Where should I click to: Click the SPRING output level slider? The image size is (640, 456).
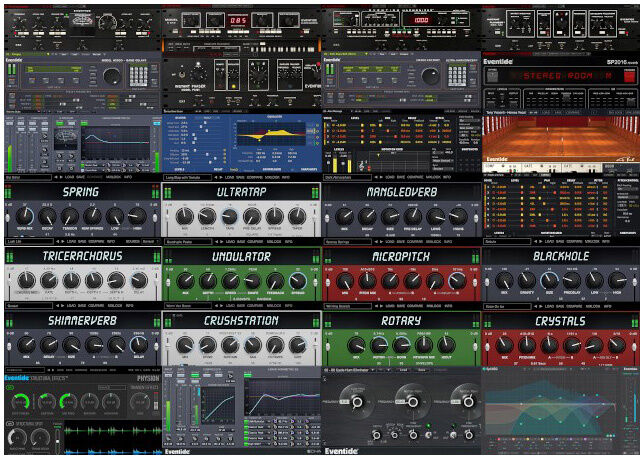click(155, 218)
